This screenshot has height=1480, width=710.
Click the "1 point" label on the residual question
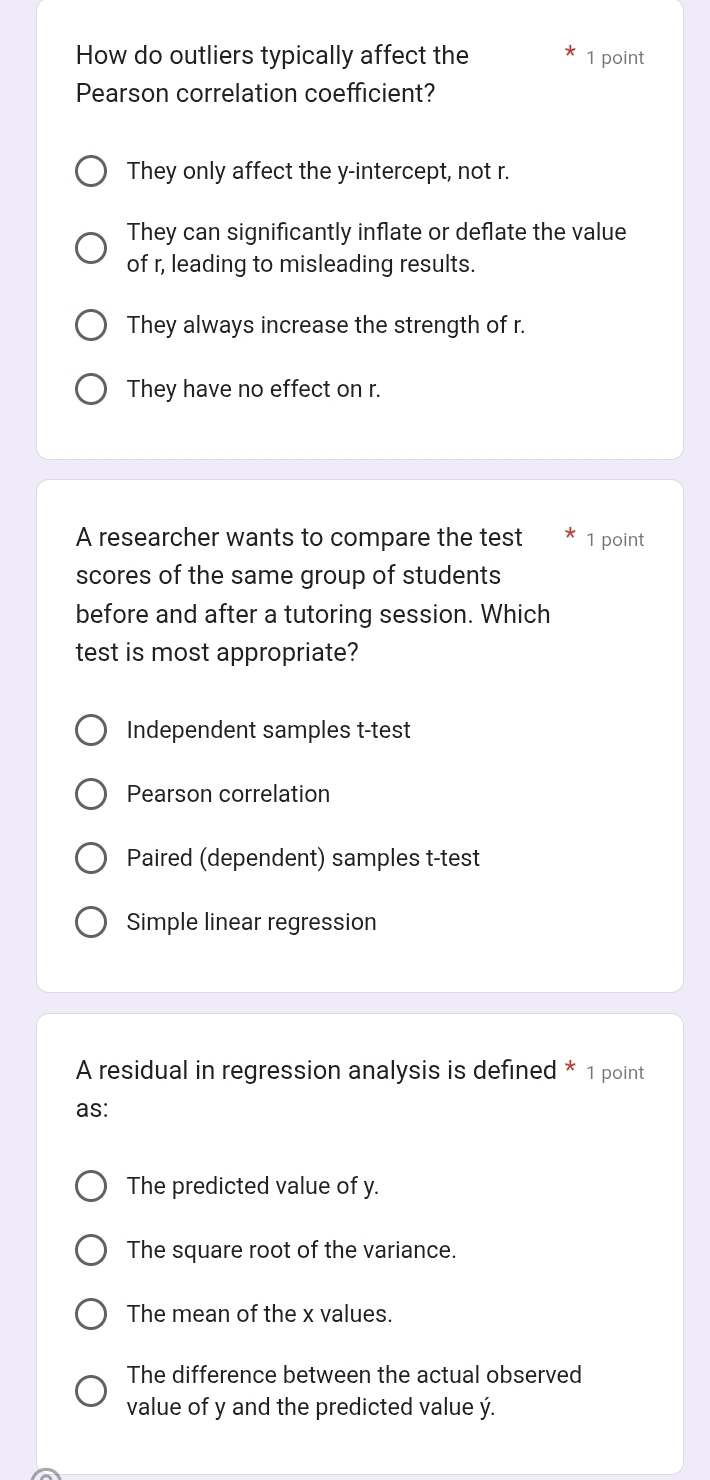615,1072
